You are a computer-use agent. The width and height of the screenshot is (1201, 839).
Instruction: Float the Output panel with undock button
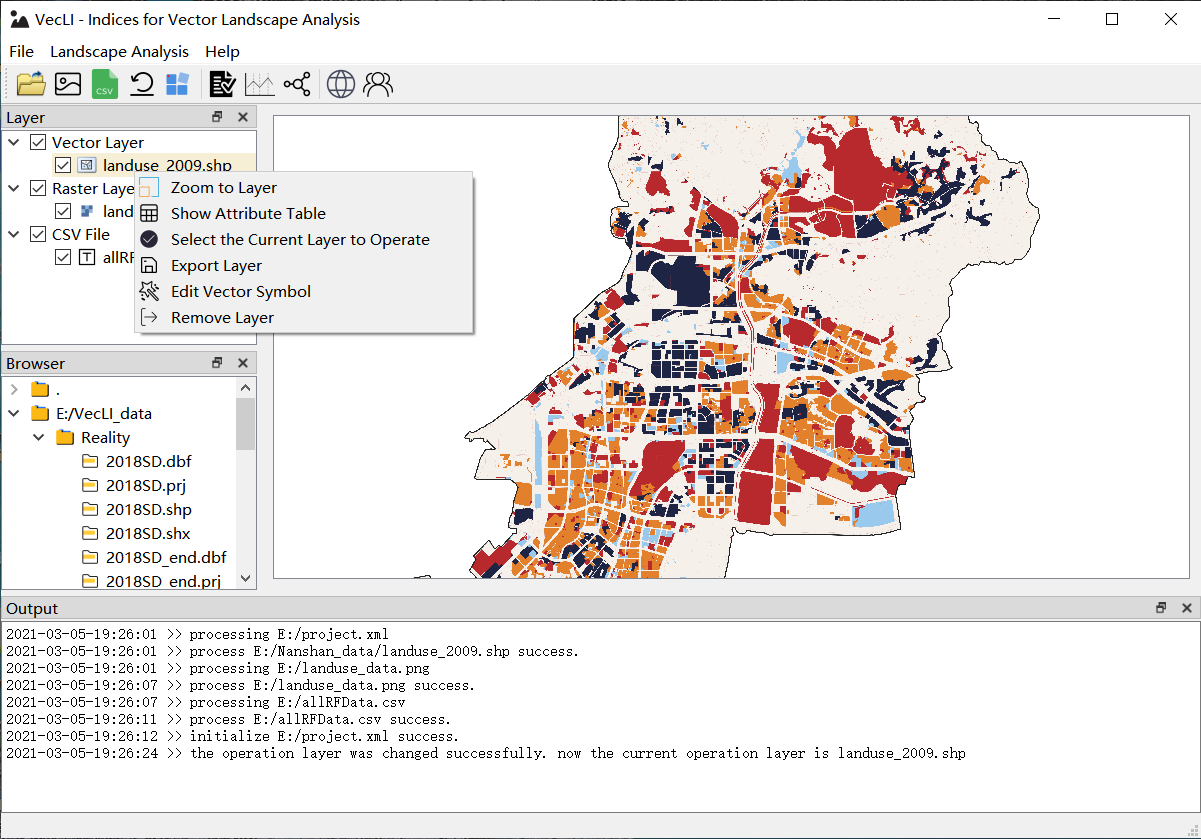(x=1161, y=608)
